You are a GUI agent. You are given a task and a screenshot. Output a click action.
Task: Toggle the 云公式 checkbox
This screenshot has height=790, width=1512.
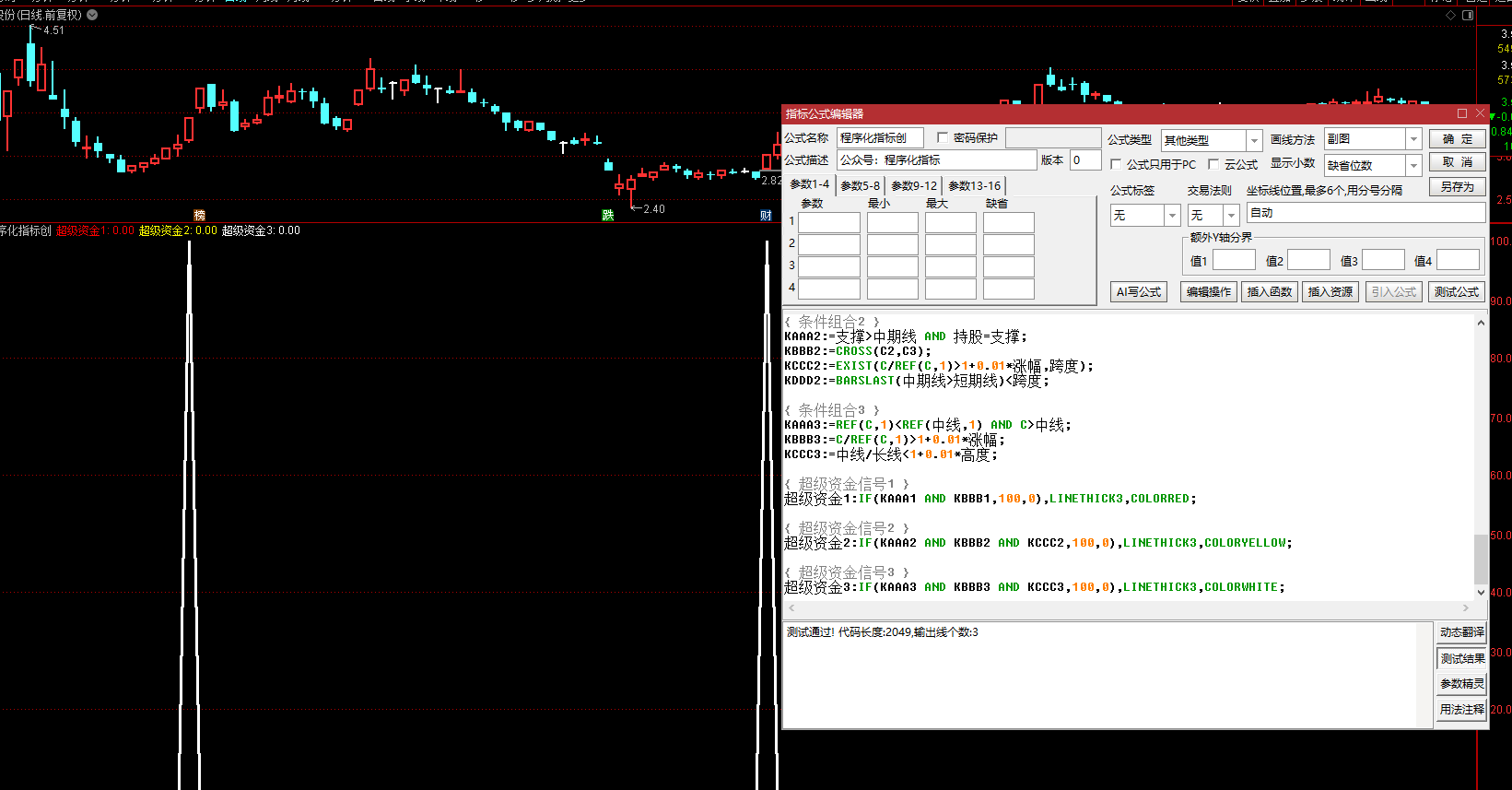[x=1213, y=165]
